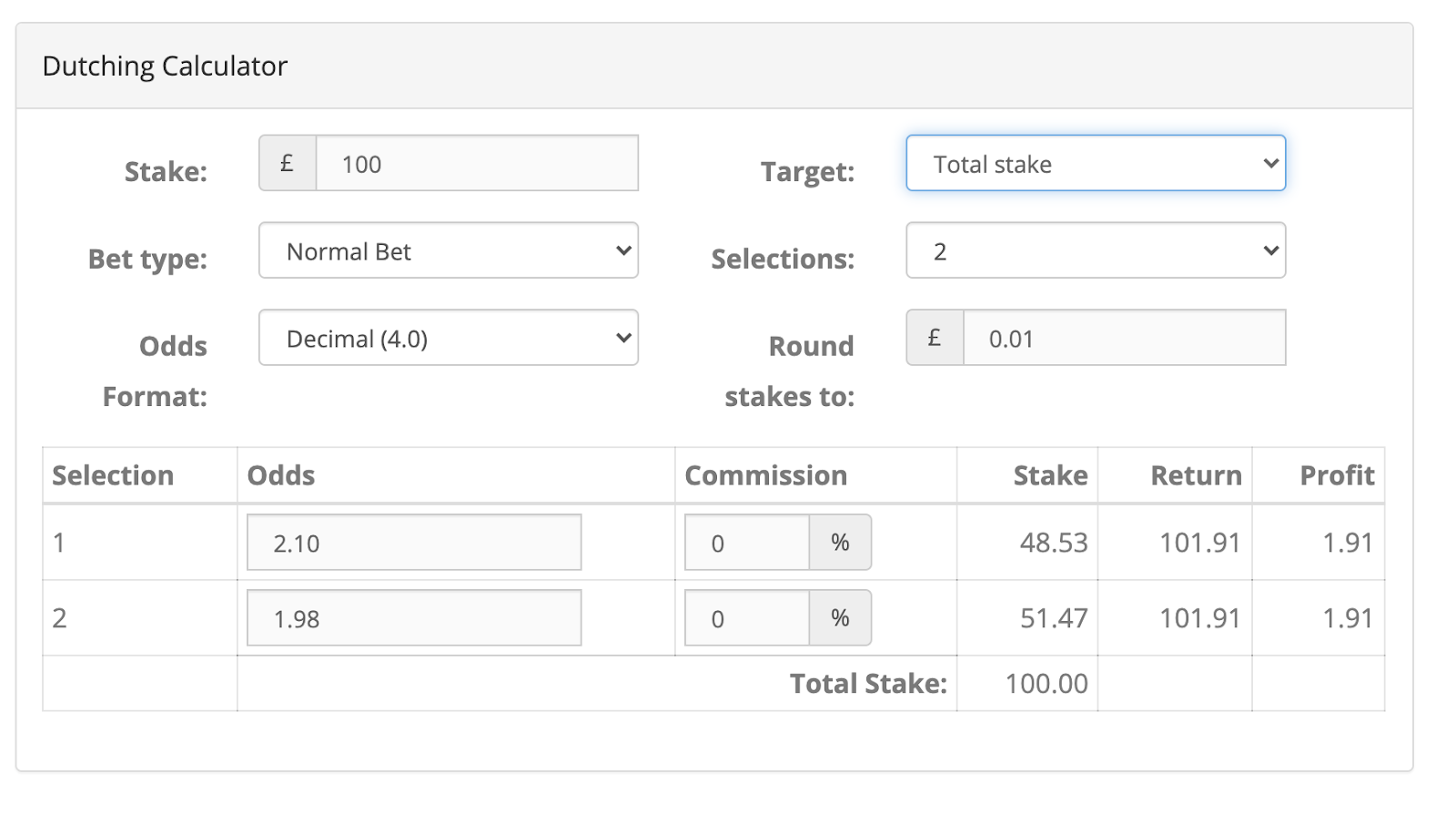
Task: Open the Odds Format dropdown
Action: pos(449,339)
